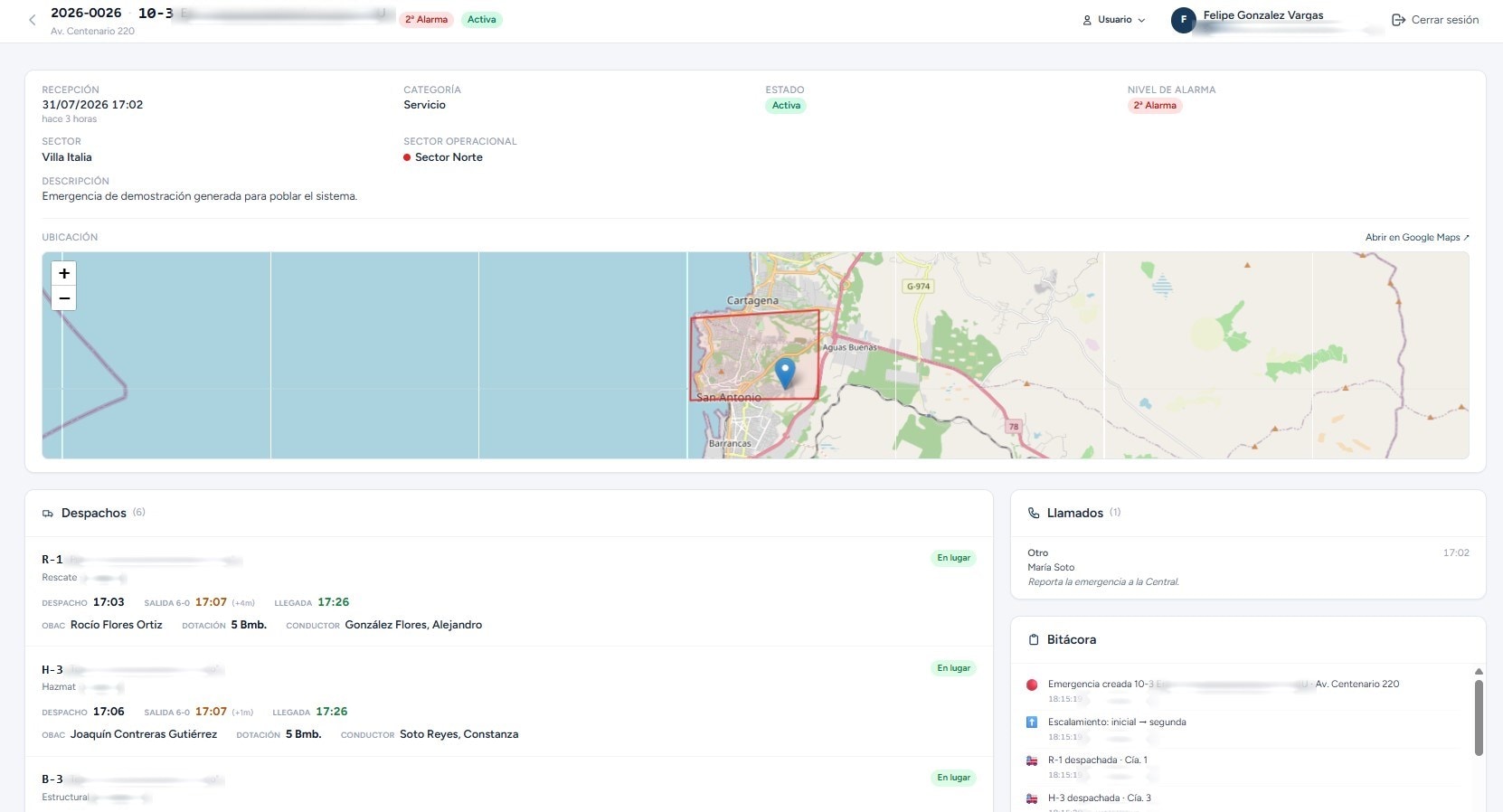1503x812 pixels.
Task: Click the Av. Centenario 220 address subtitle
Action: pyautogui.click(x=92, y=31)
